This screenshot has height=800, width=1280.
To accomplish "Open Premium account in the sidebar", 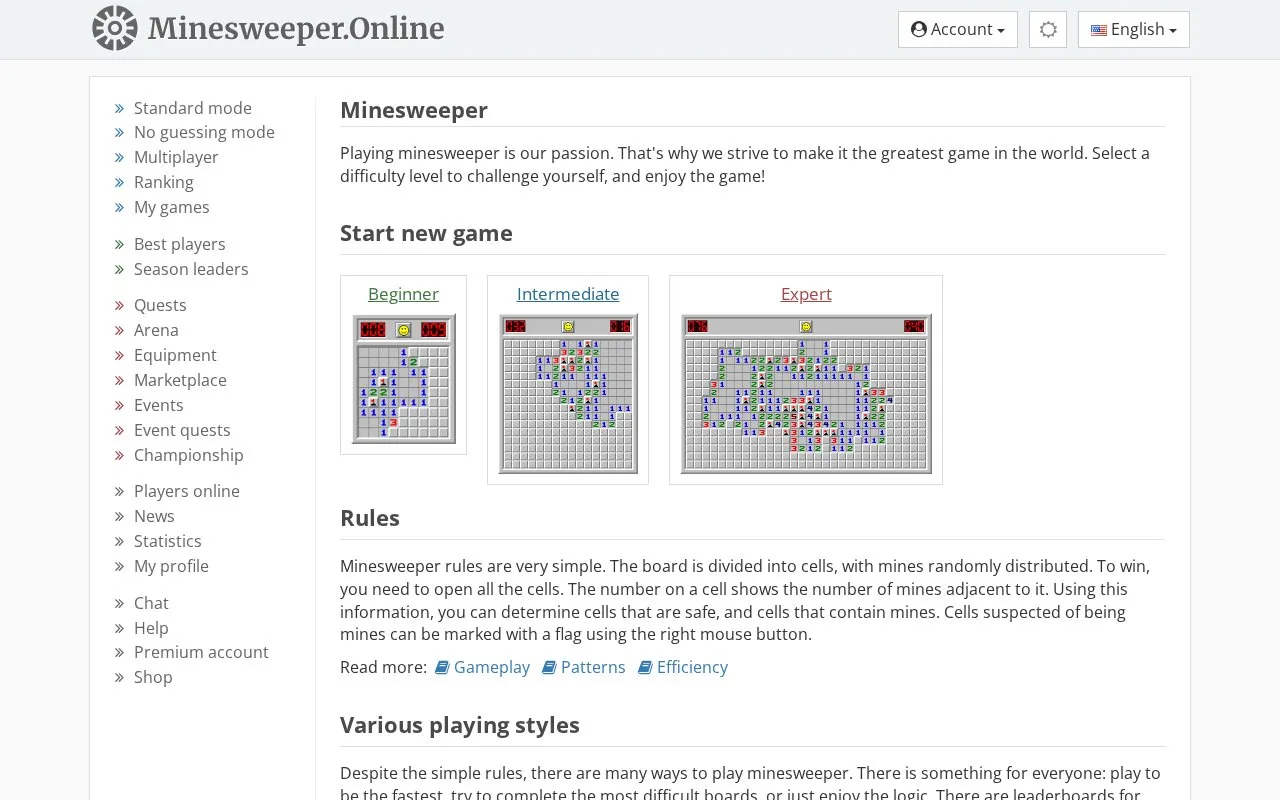I will pos(201,652).
